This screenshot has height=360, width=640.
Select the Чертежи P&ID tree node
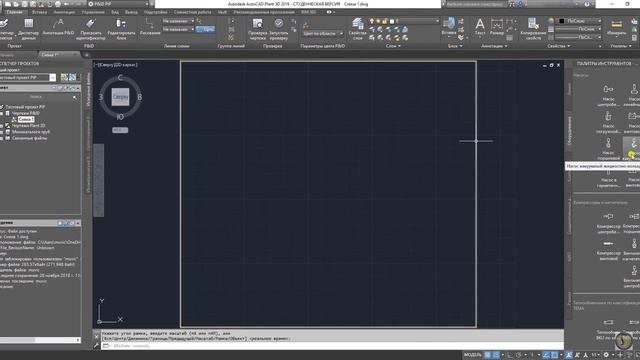click(x=25, y=113)
